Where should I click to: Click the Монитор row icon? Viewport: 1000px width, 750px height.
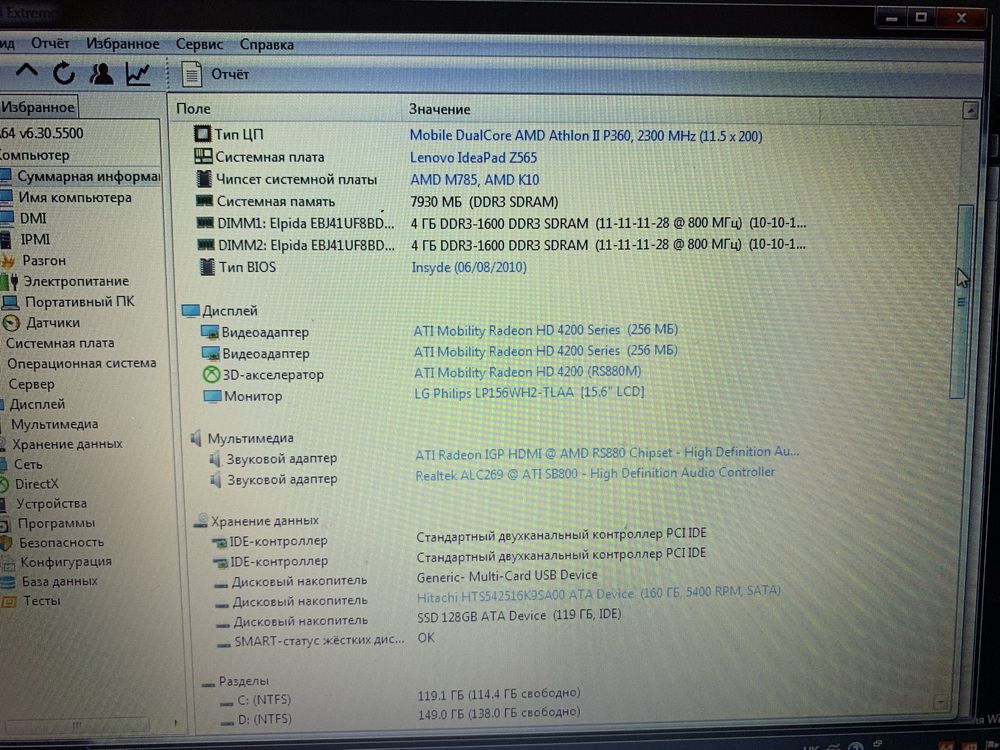(212, 396)
